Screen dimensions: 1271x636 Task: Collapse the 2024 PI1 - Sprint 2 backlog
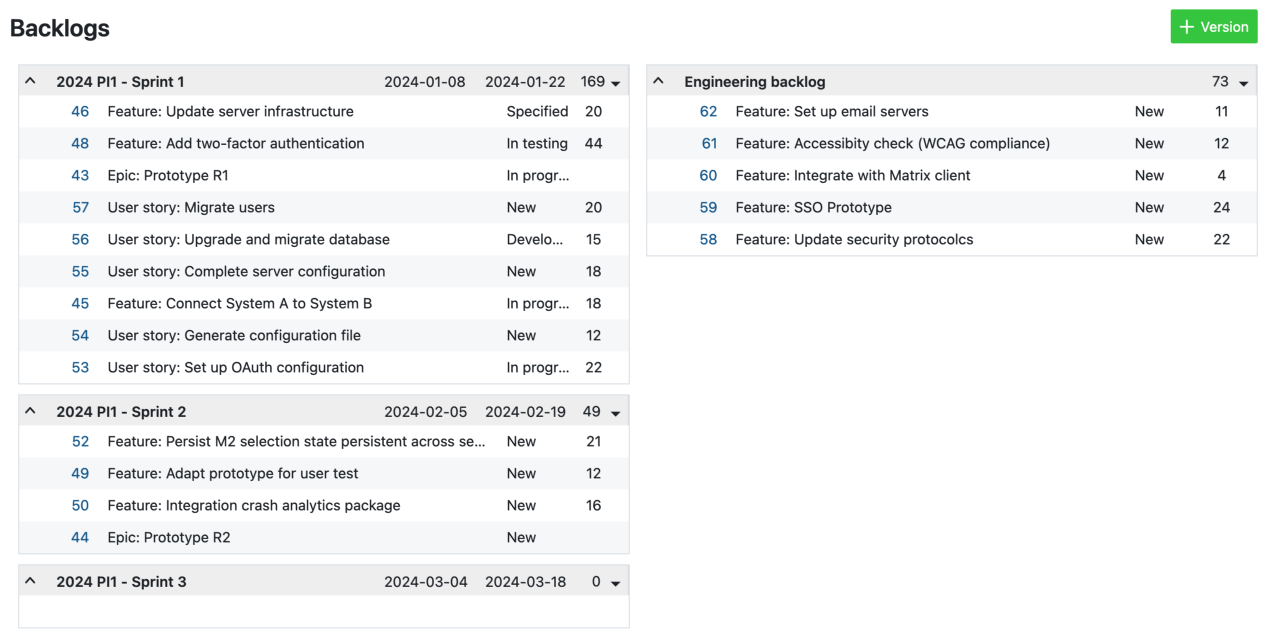(31, 411)
